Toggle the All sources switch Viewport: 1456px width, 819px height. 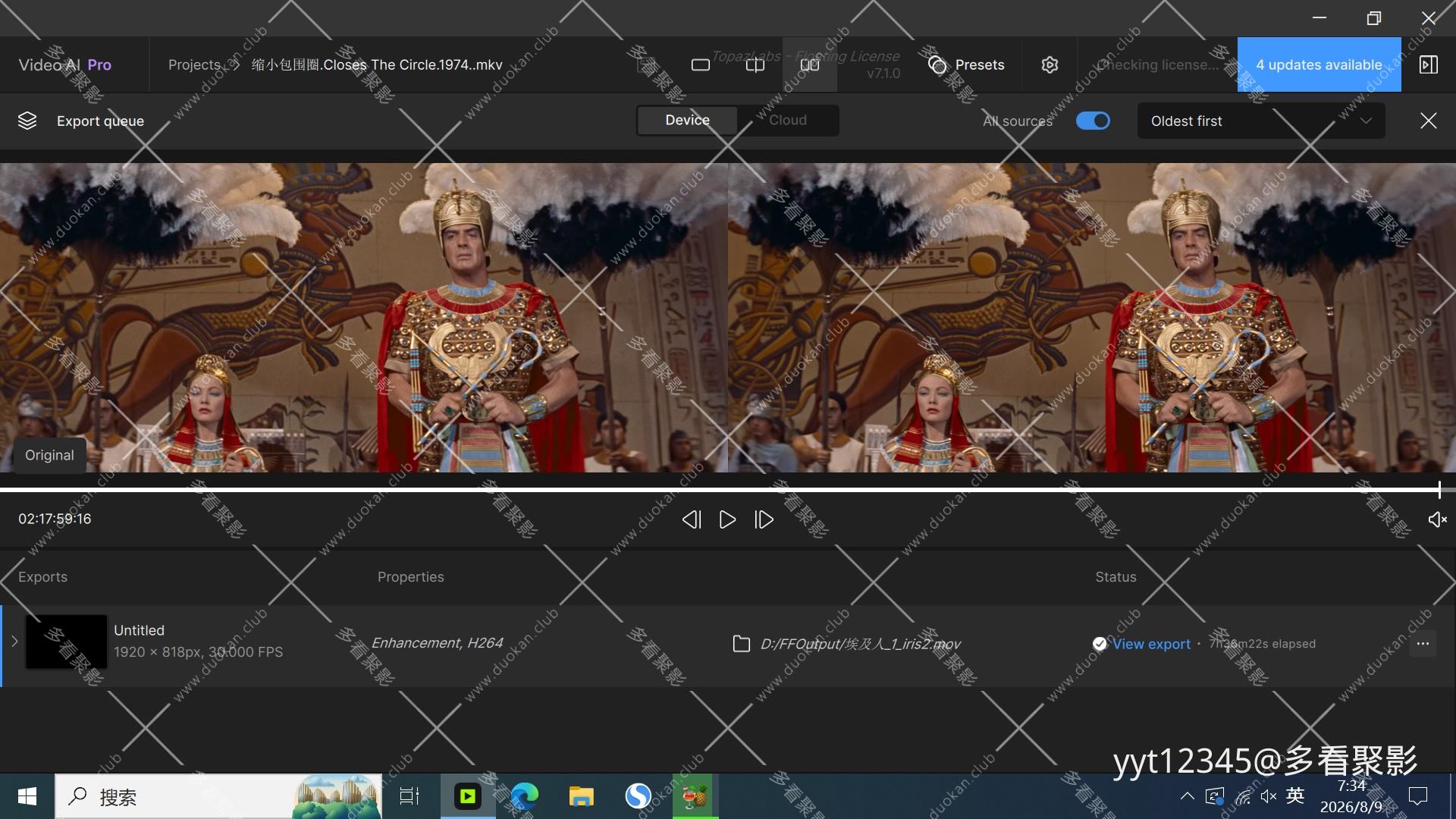1093,121
